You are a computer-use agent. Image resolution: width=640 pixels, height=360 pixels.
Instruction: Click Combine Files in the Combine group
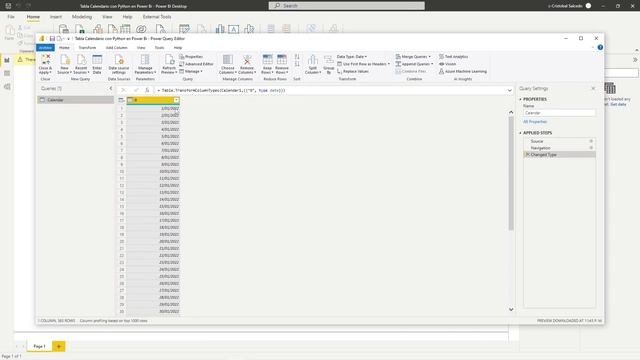point(411,71)
